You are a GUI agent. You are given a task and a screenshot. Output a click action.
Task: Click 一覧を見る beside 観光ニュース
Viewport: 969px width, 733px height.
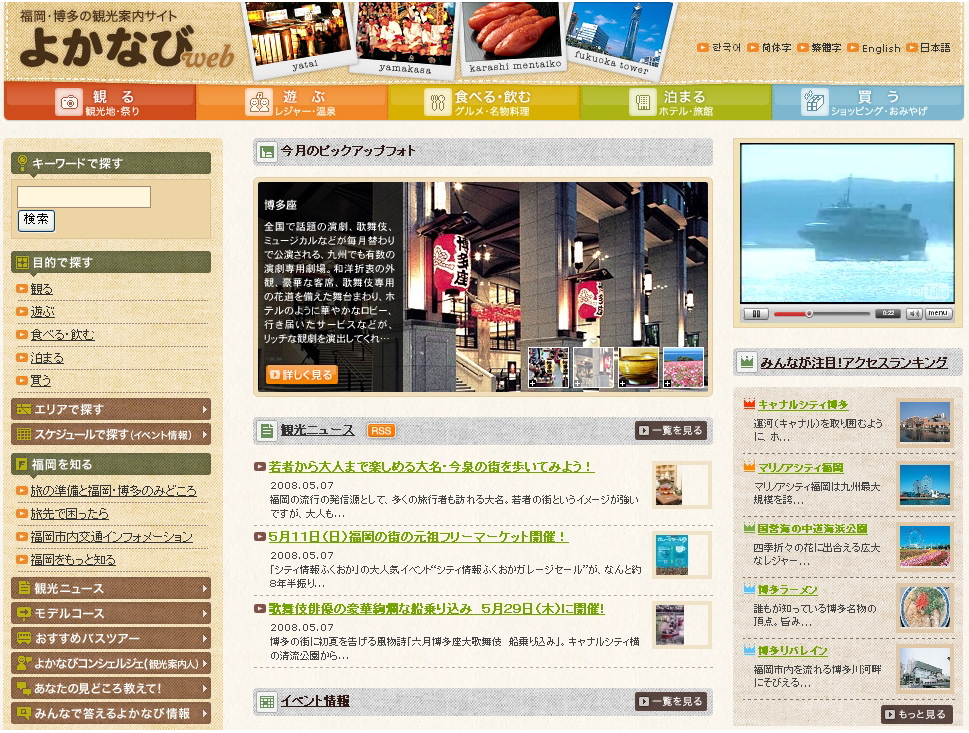point(671,431)
